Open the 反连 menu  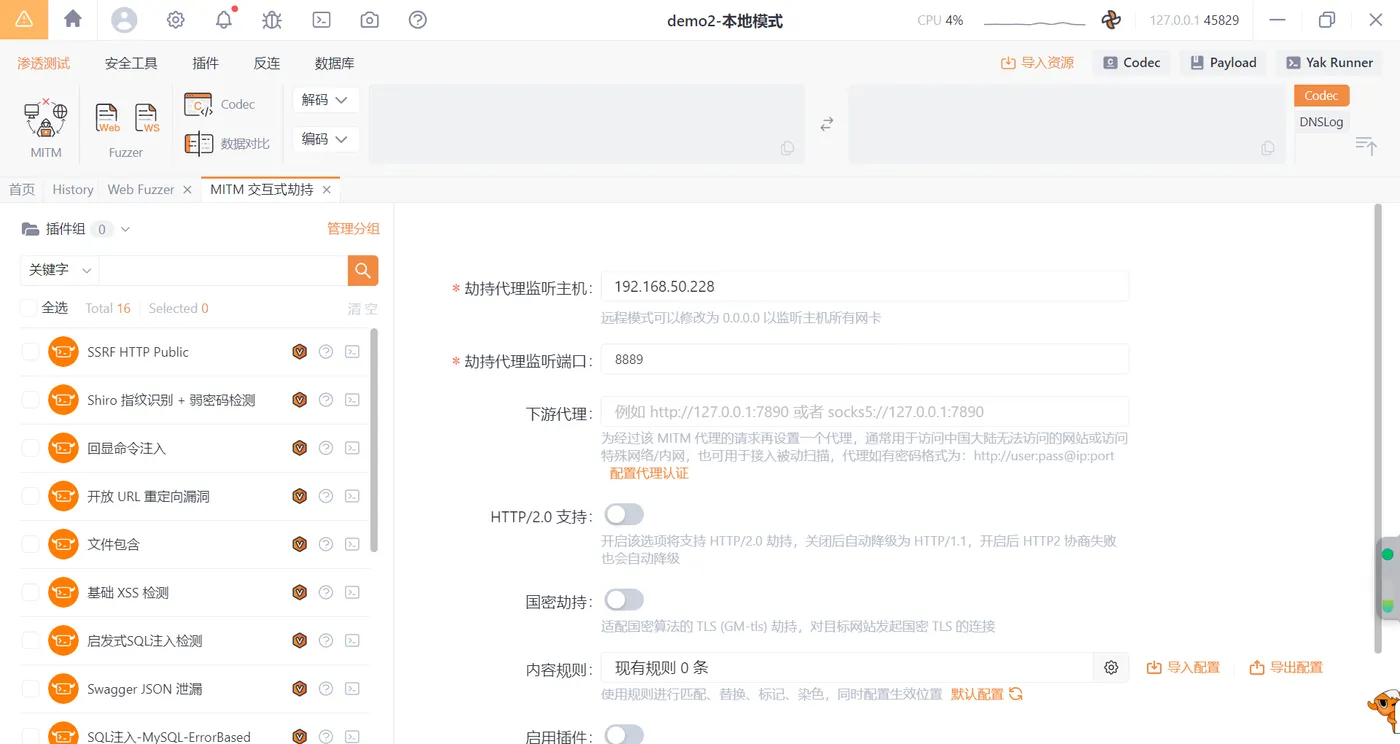(267, 63)
